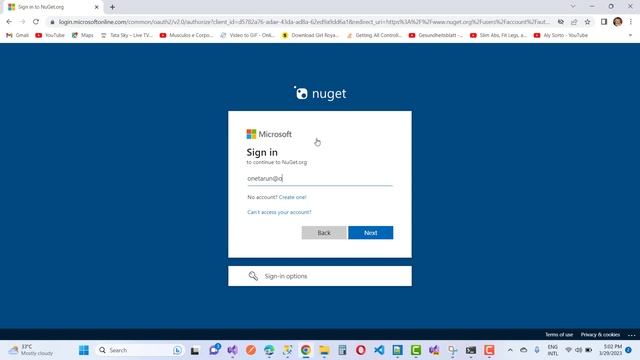
Task: Open the footer more options ellipsis
Action: point(631,335)
